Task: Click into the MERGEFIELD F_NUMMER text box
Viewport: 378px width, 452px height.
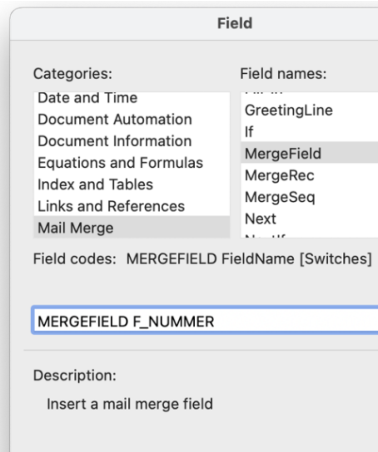Action: [x=205, y=321]
